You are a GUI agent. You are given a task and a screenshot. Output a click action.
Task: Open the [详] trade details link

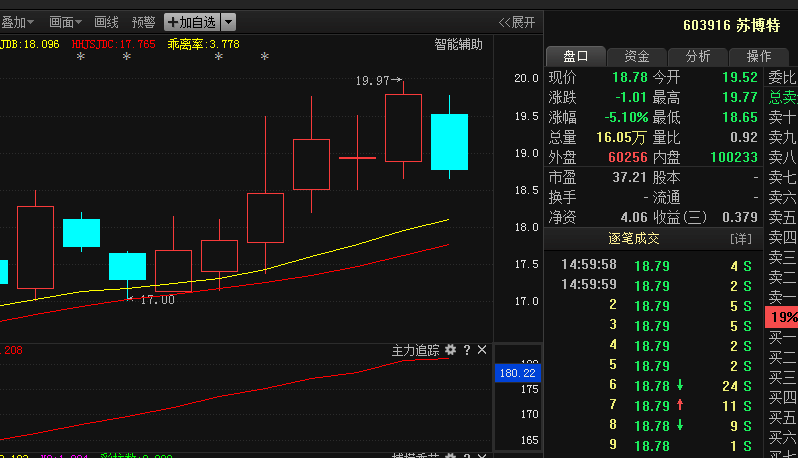741,239
